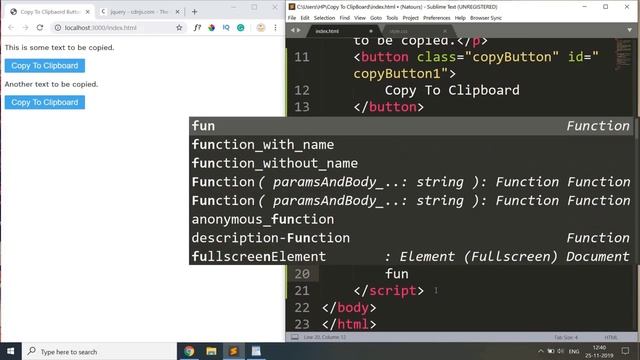The height and width of the screenshot is (360, 640).
Task: Show hidden system tray icons
Action: pyautogui.click(x=540, y=351)
